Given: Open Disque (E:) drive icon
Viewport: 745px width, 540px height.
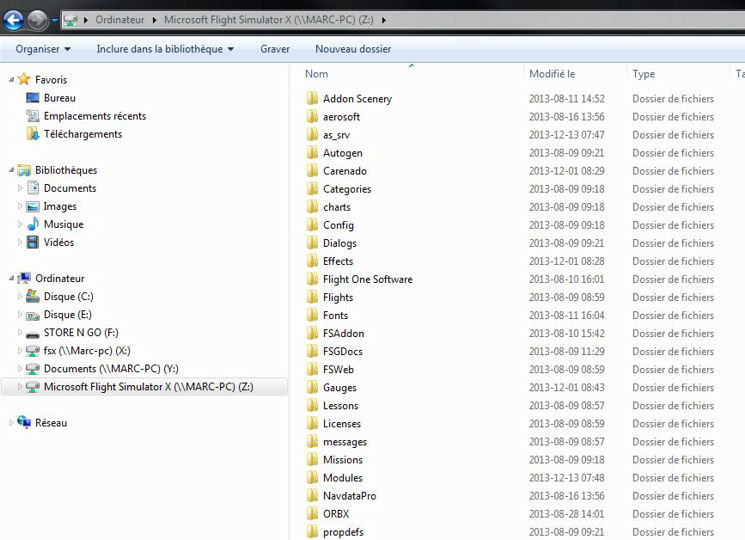Looking at the screenshot, I should click(x=33, y=314).
